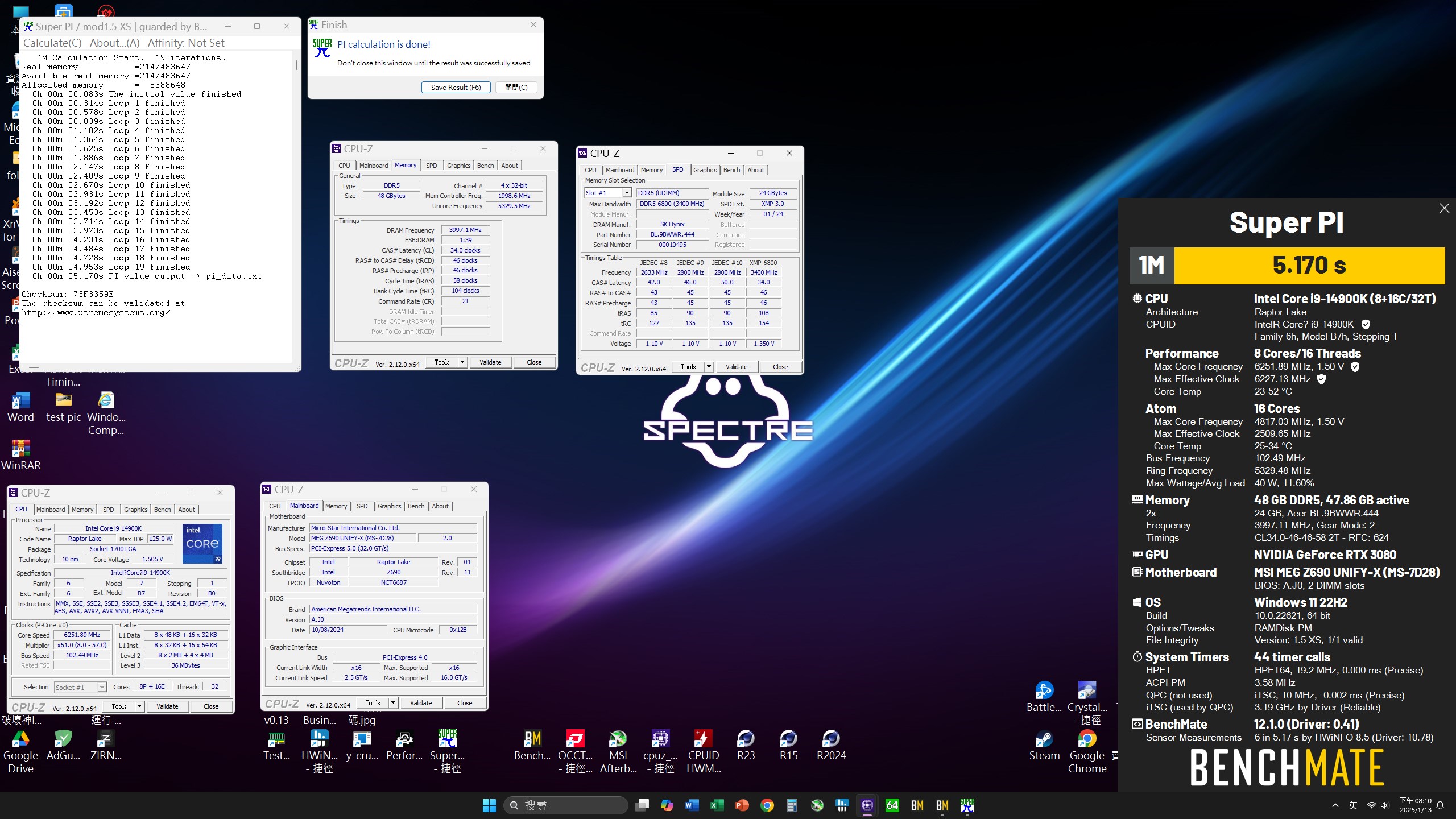Viewport: 1456px width, 819px height.
Task: Switch to SPD tab in CPU-Z Memory window
Action: 431,166
